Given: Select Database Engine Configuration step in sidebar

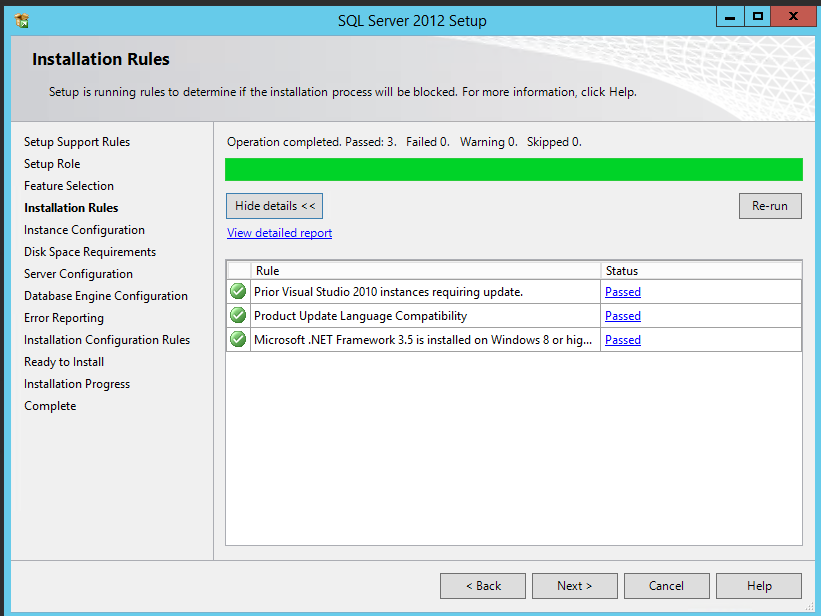Looking at the screenshot, I should tap(106, 296).
